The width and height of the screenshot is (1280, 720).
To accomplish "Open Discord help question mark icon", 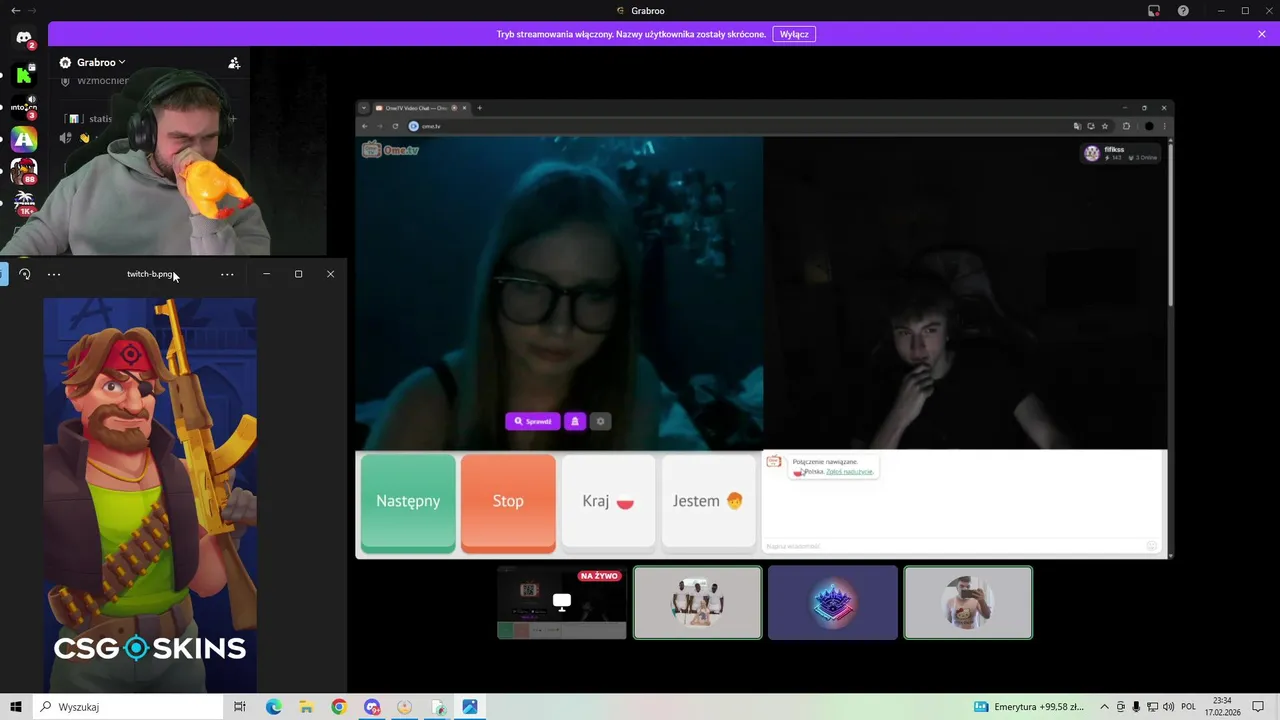I will pyautogui.click(x=1184, y=11).
